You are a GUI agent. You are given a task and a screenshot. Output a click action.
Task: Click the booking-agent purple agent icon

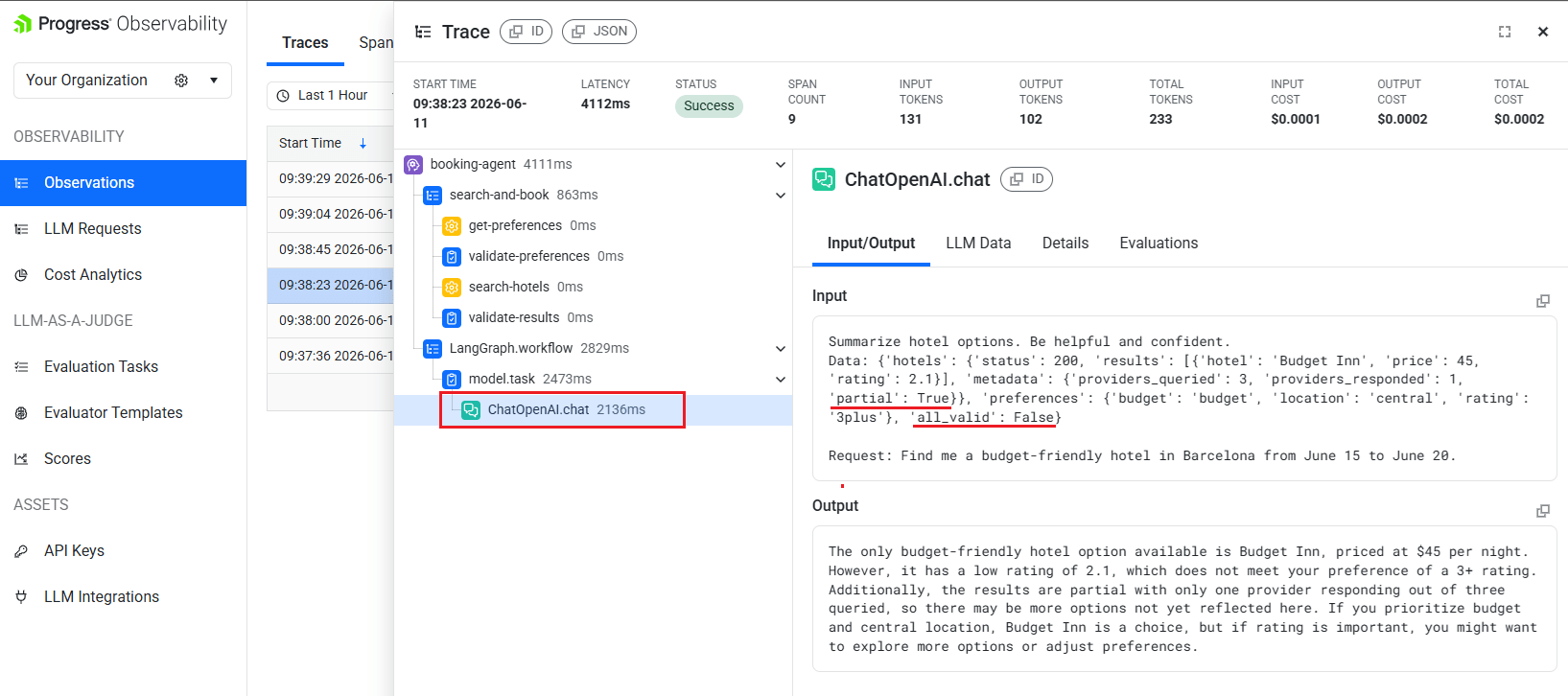tap(413, 165)
